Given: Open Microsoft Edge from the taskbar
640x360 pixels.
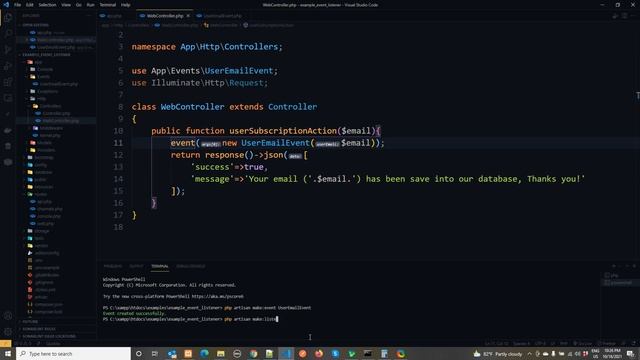Looking at the screenshot, I should click(204, 353).
